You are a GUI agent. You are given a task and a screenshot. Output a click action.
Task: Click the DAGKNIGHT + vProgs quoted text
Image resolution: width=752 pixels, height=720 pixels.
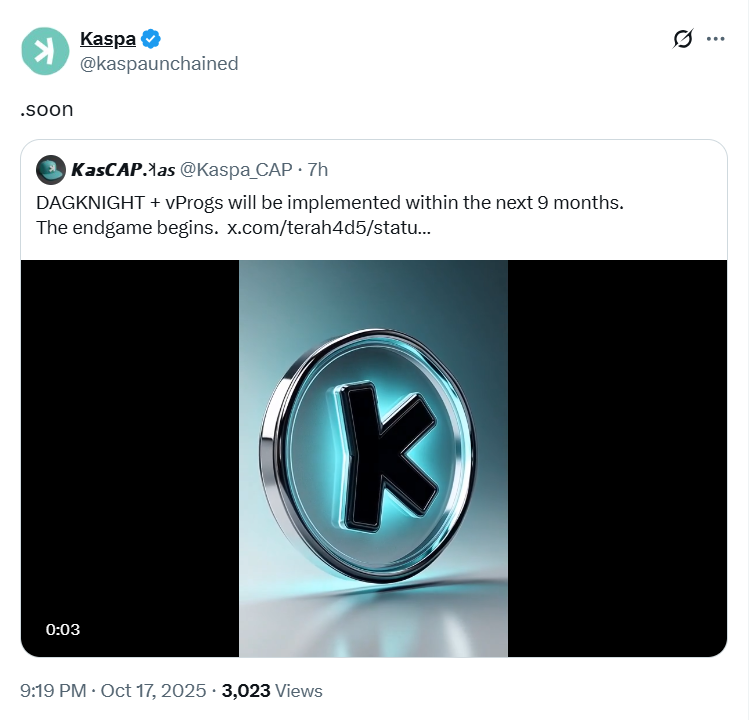pos(329,203)
